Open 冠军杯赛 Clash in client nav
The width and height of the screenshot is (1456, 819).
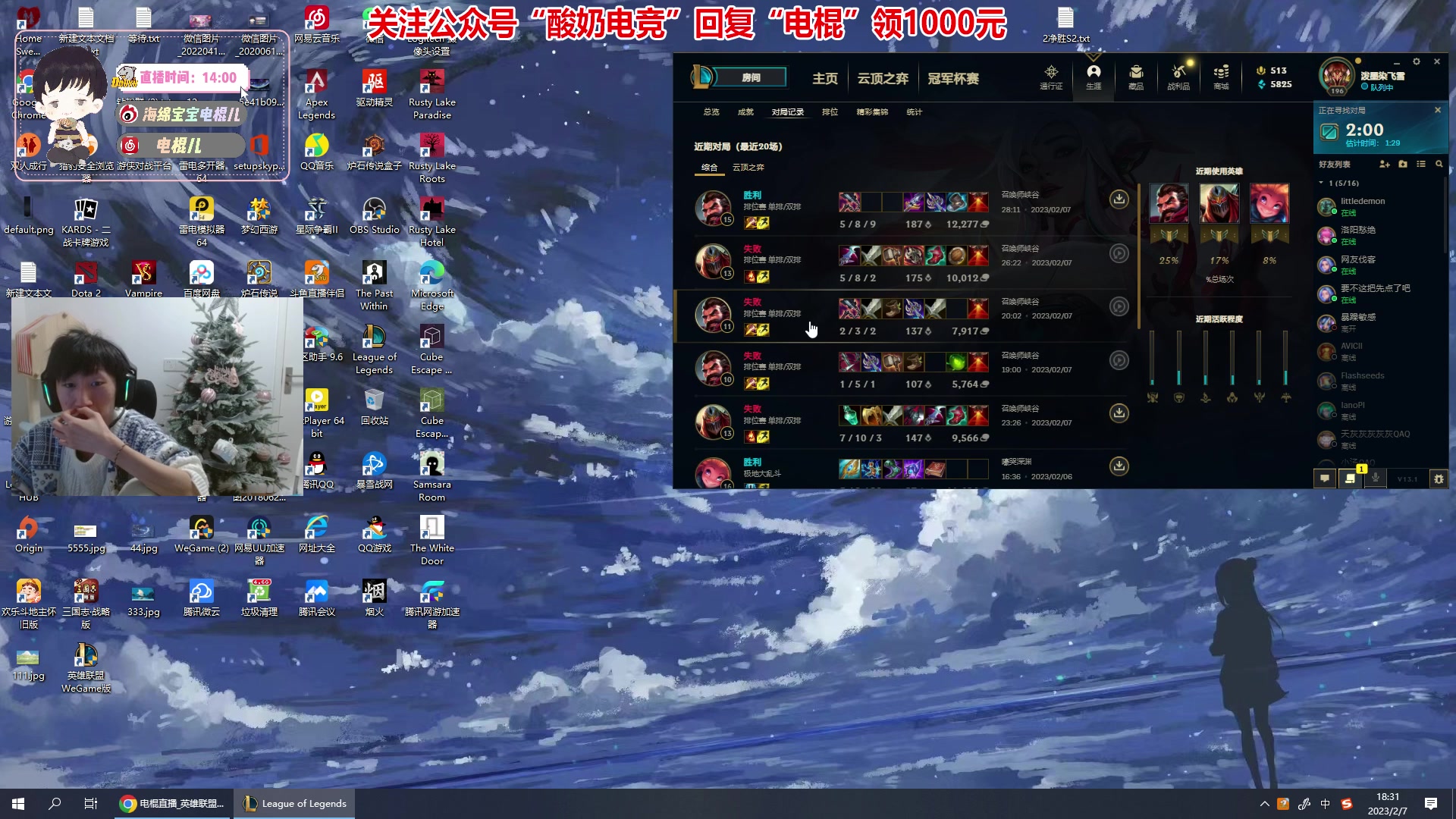953,78
